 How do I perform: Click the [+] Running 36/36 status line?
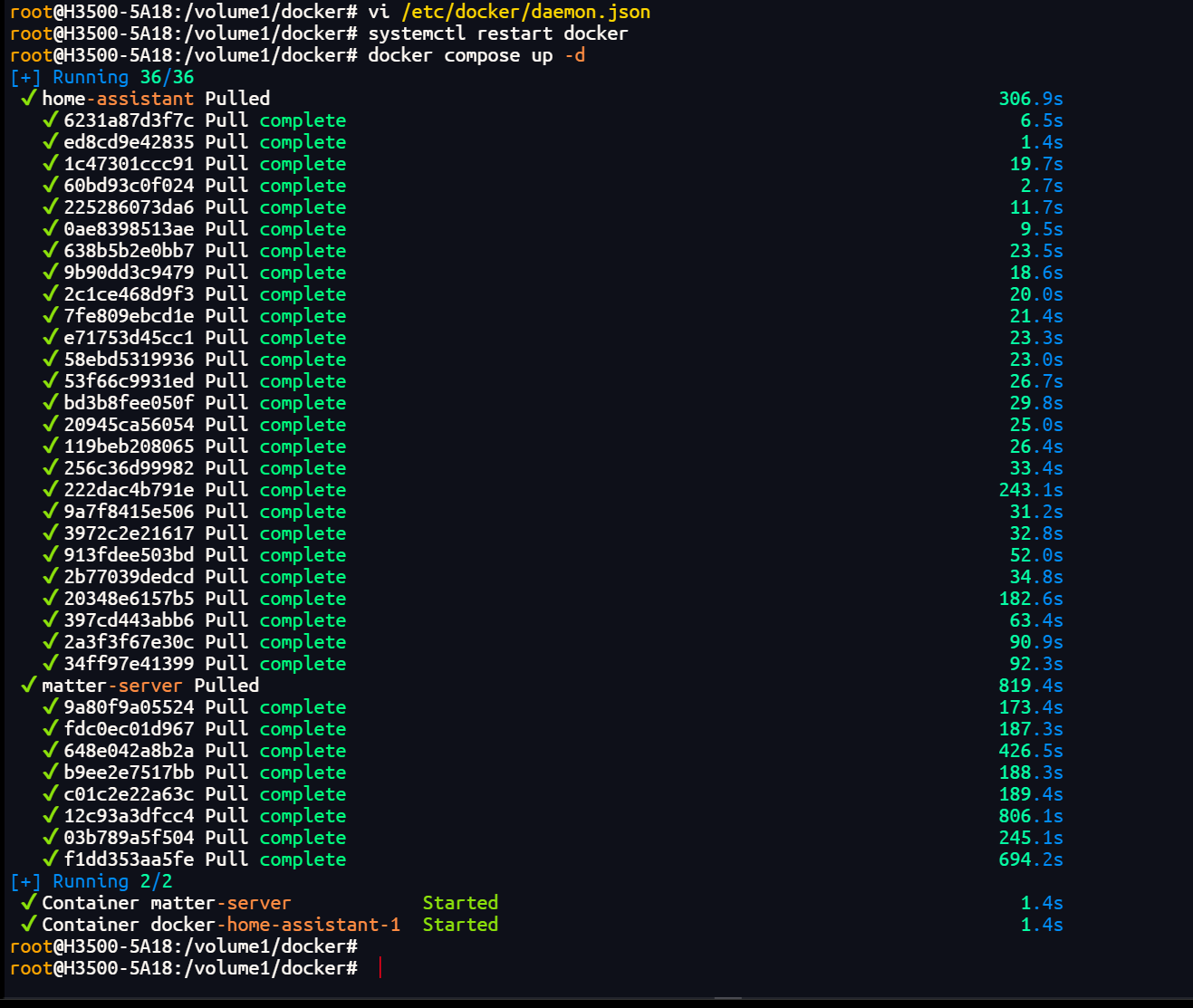[x=102, y=77]
